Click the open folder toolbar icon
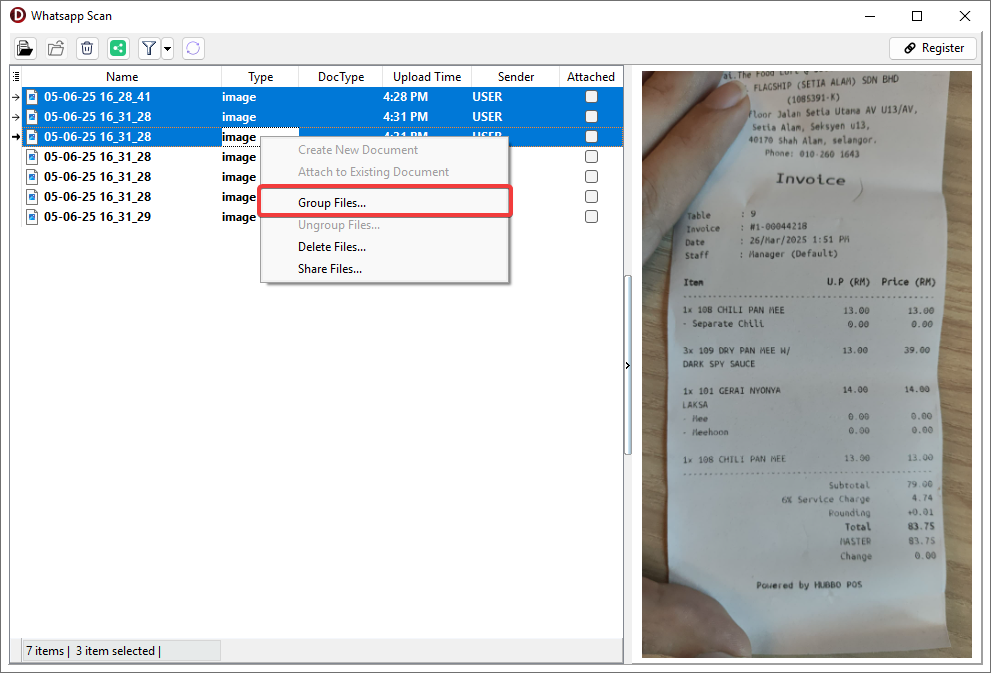 (25, 48)
